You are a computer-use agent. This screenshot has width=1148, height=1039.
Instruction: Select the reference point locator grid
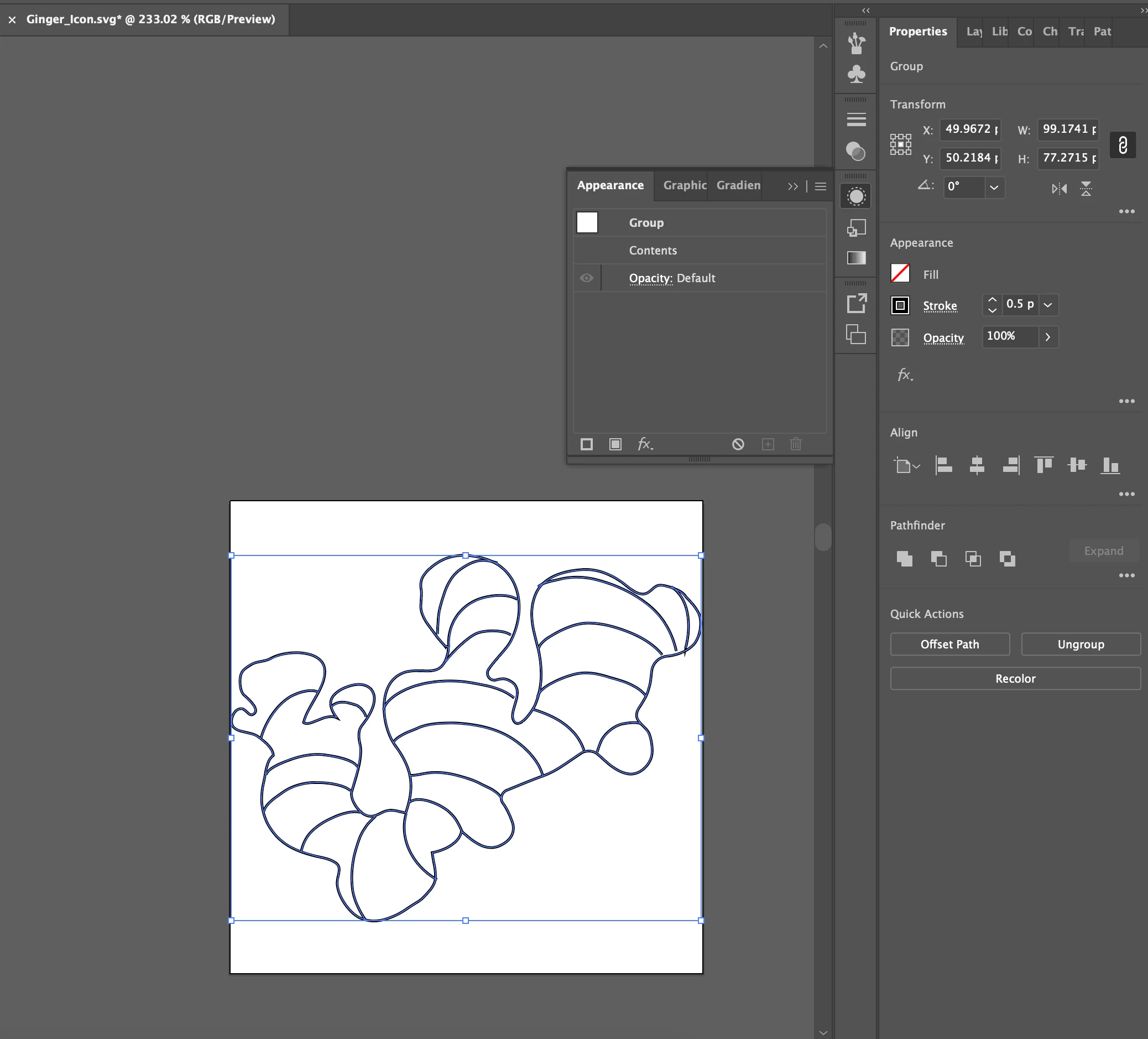[900, 145]
